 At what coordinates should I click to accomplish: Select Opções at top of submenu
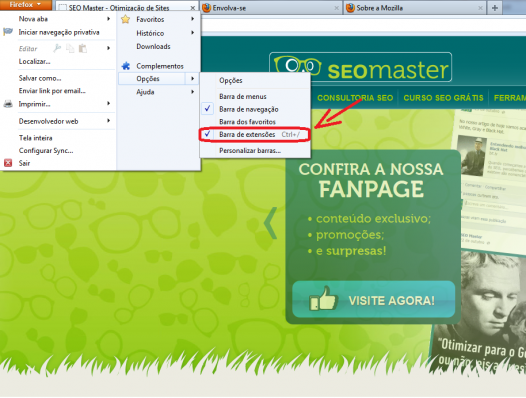click(231, 81)
